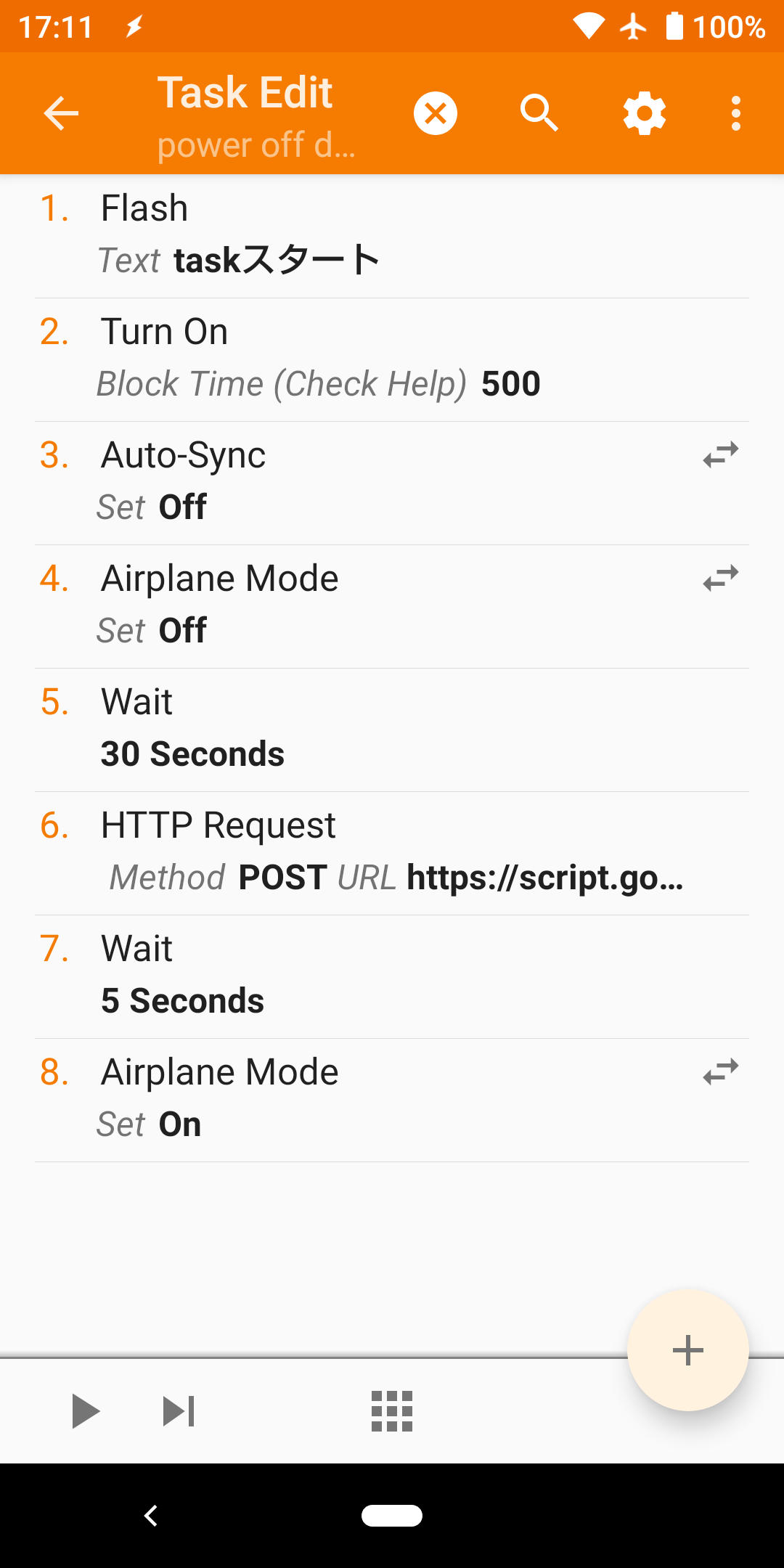Step through task with skip-next icon

pyautogui.click(x=179, y=1411)
